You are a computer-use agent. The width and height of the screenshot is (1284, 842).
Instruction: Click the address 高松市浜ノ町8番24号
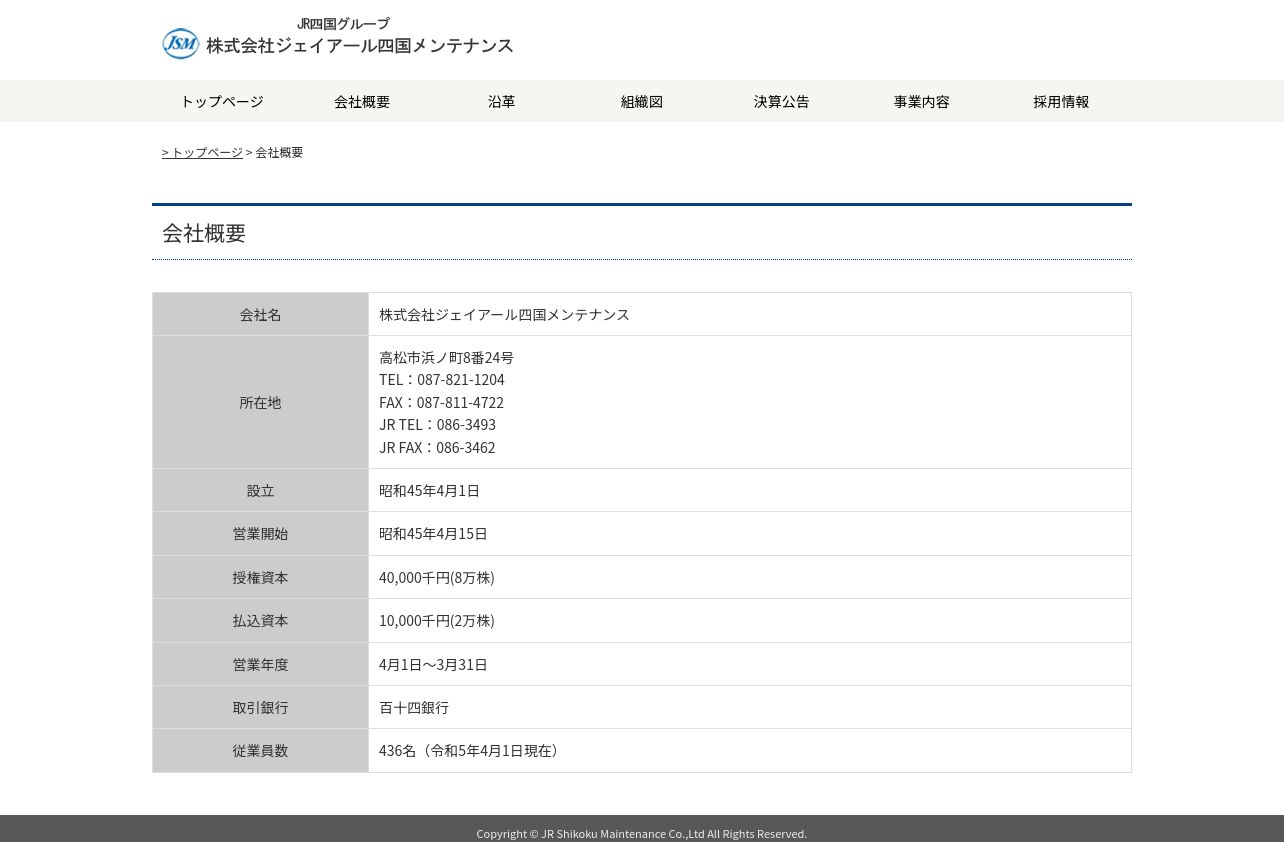tap(446, 357)
